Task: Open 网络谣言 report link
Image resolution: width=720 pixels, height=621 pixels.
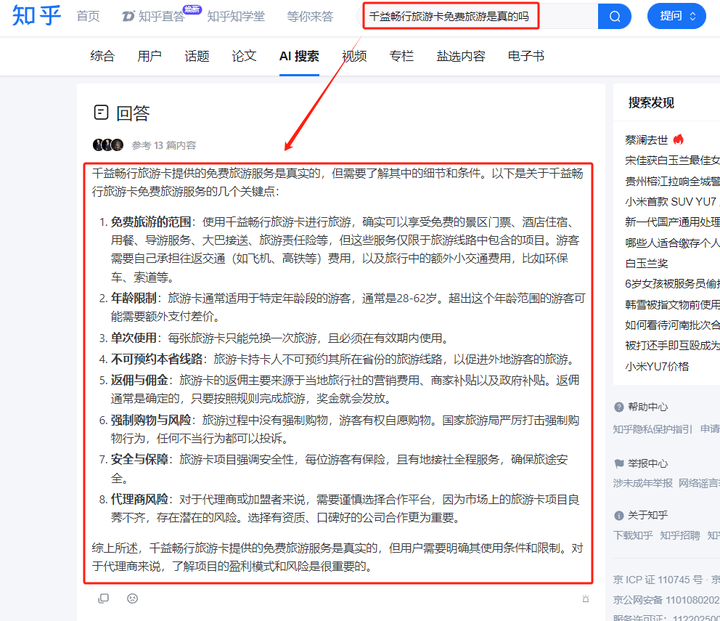Action: click(x=699, y=483)
